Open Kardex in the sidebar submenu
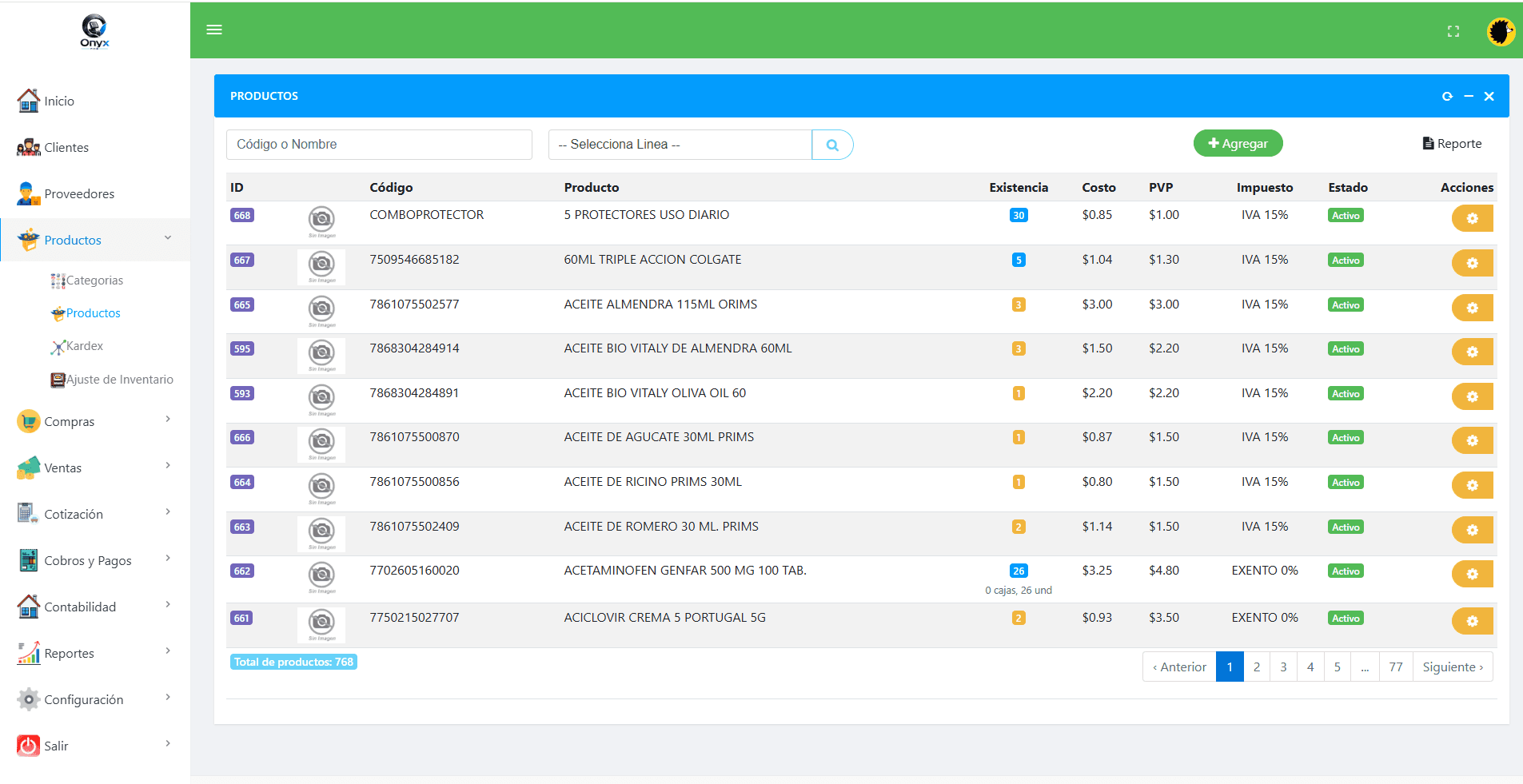 (85, 346)
